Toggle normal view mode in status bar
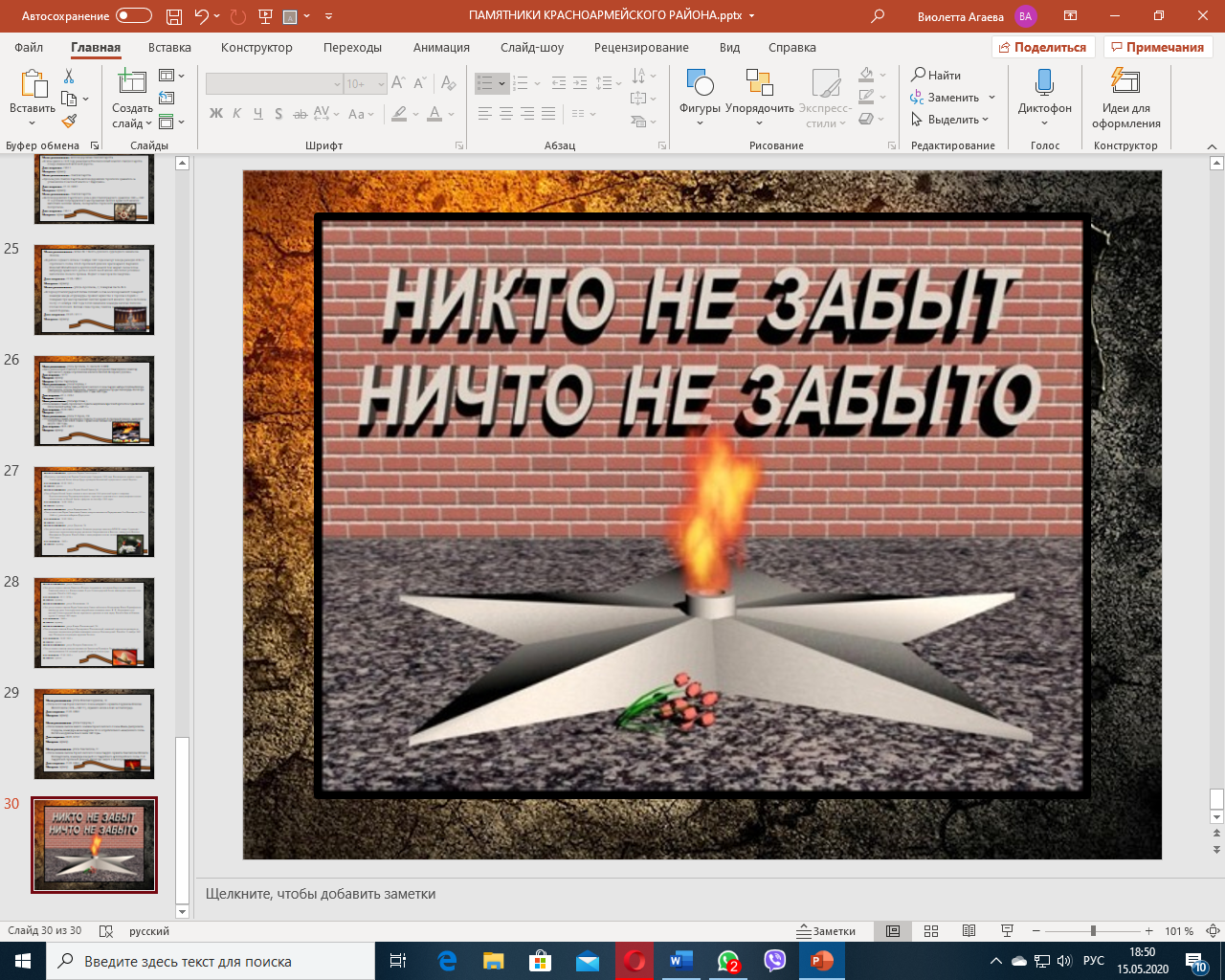Viewport: 1225px width, 980px height. click(893, 931)
